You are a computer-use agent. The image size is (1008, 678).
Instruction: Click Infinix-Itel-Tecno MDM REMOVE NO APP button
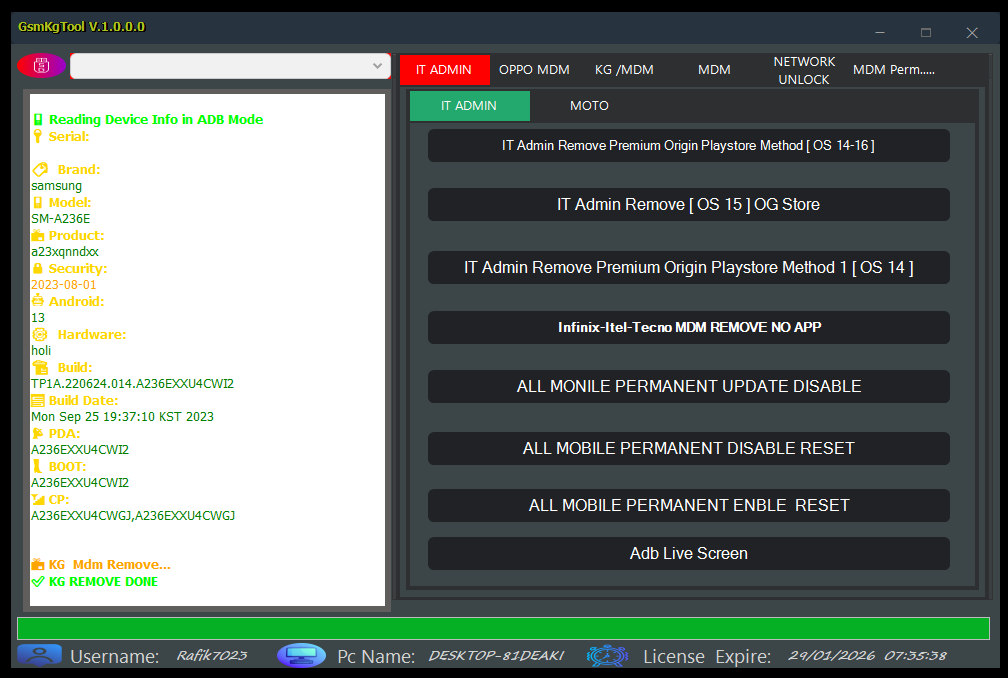pyautogui.click(x=689, y=327)
